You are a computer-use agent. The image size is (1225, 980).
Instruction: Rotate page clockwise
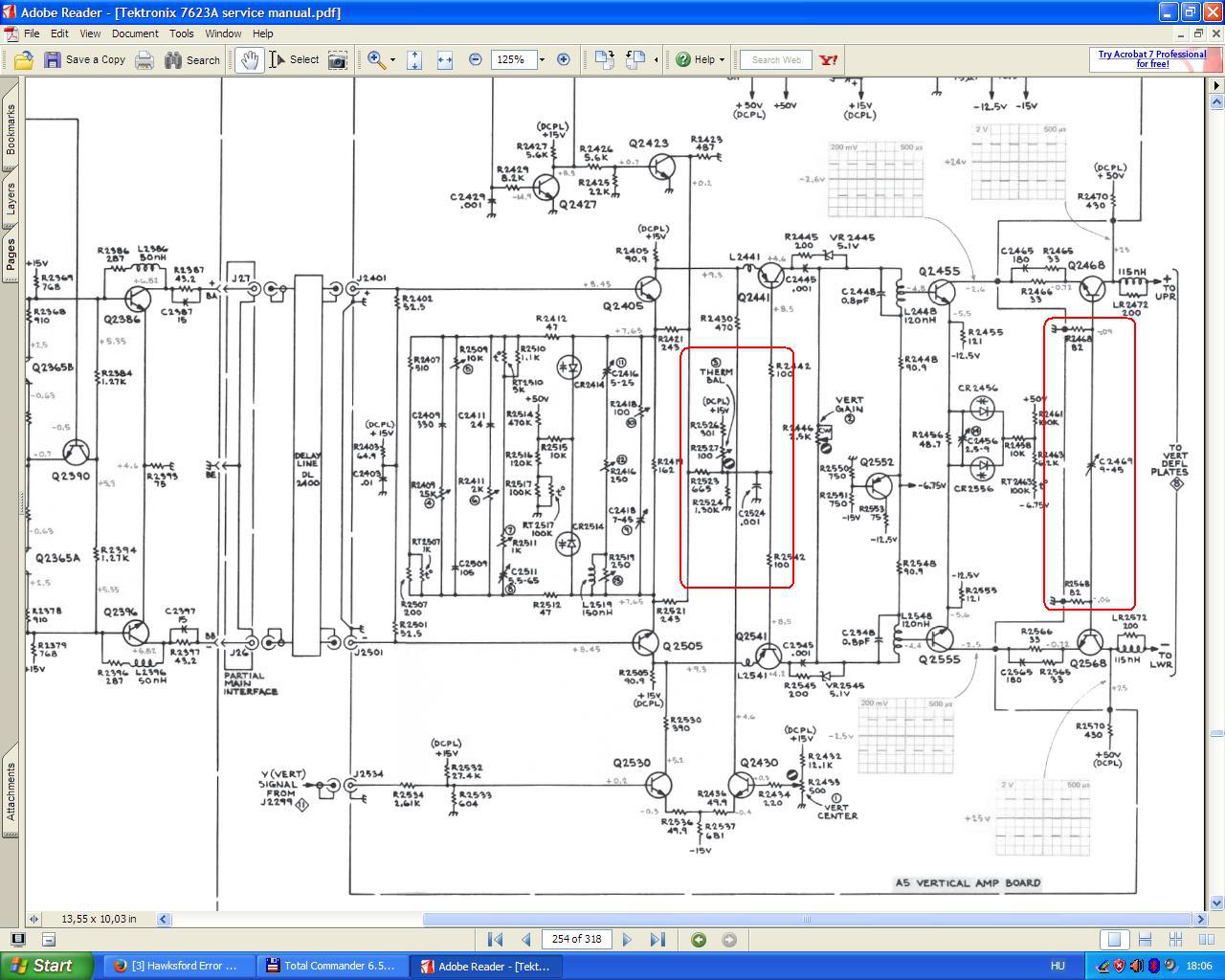[x=604, y=60]
